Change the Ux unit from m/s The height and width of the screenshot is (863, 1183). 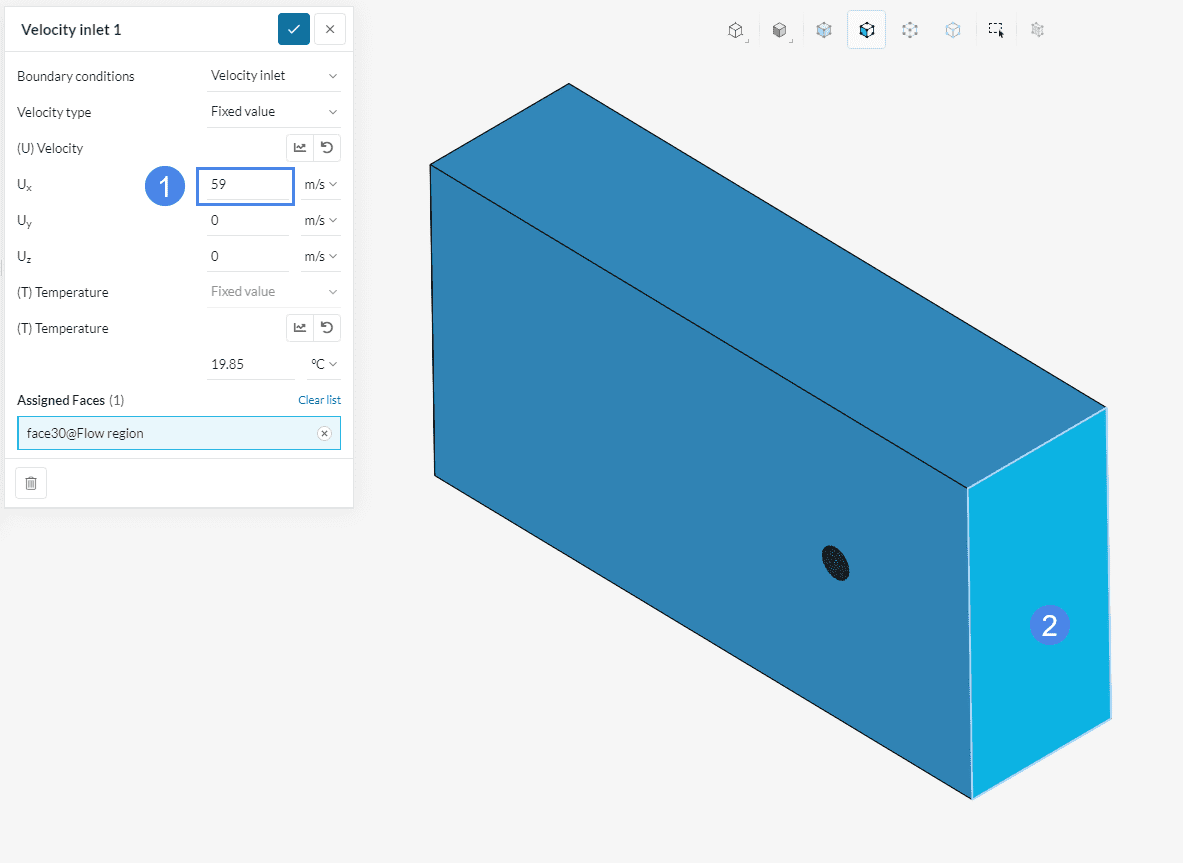tap(321, 184)
